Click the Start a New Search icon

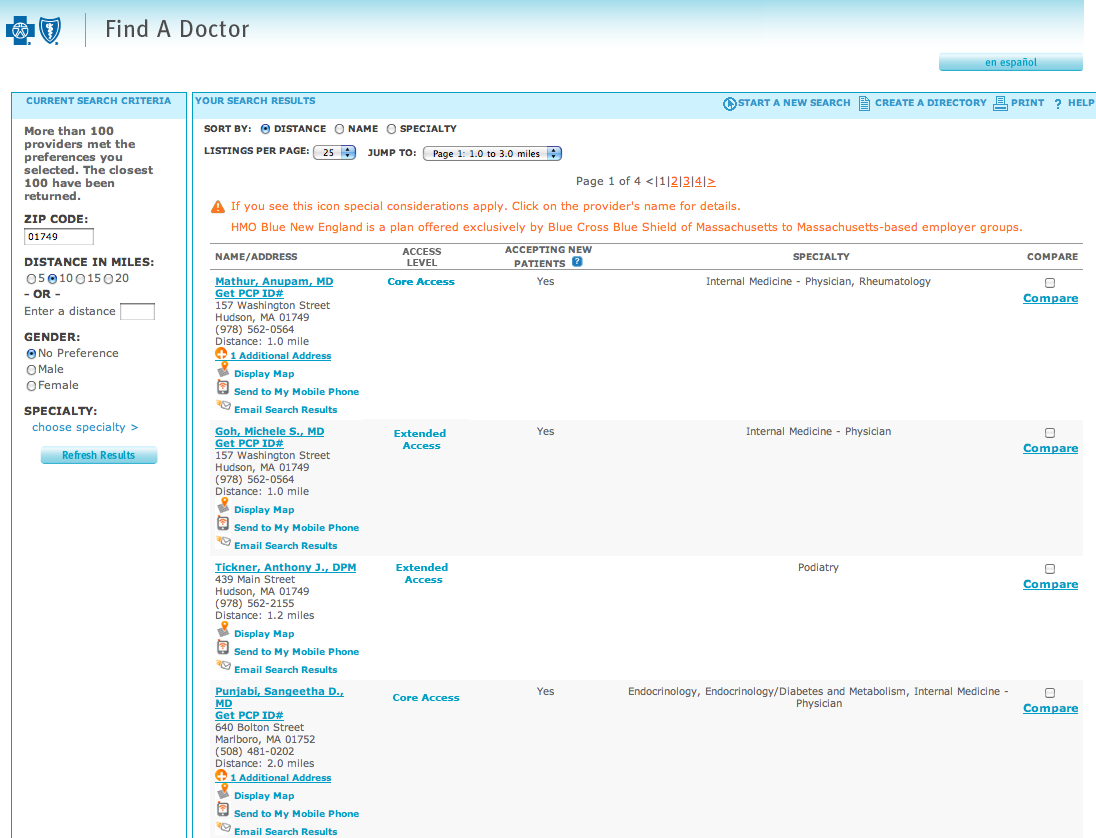730,103
